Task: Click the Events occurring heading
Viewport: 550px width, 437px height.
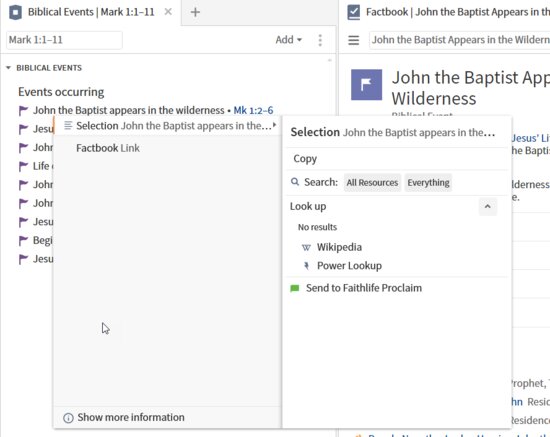Action: click(x=61, y=92)
